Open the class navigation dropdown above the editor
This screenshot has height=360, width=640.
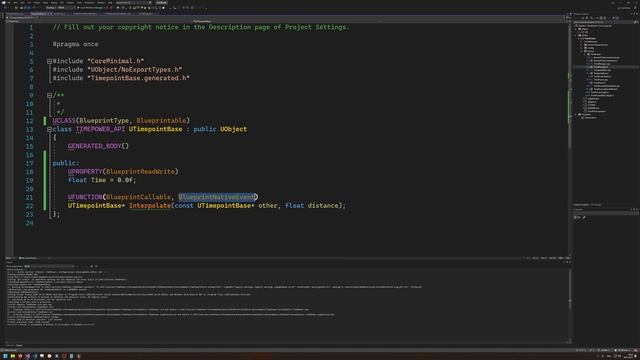(286, 21)
